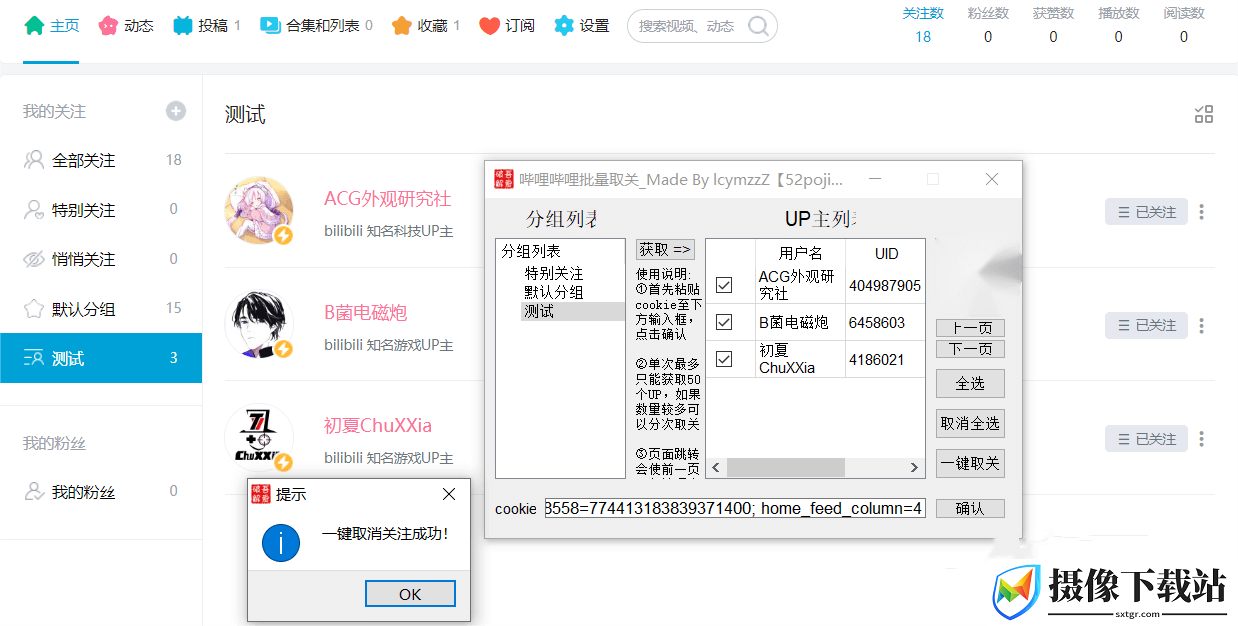Select 特别关注 in the left sidebar
The image size is (1238, 626).
point(101,210)
